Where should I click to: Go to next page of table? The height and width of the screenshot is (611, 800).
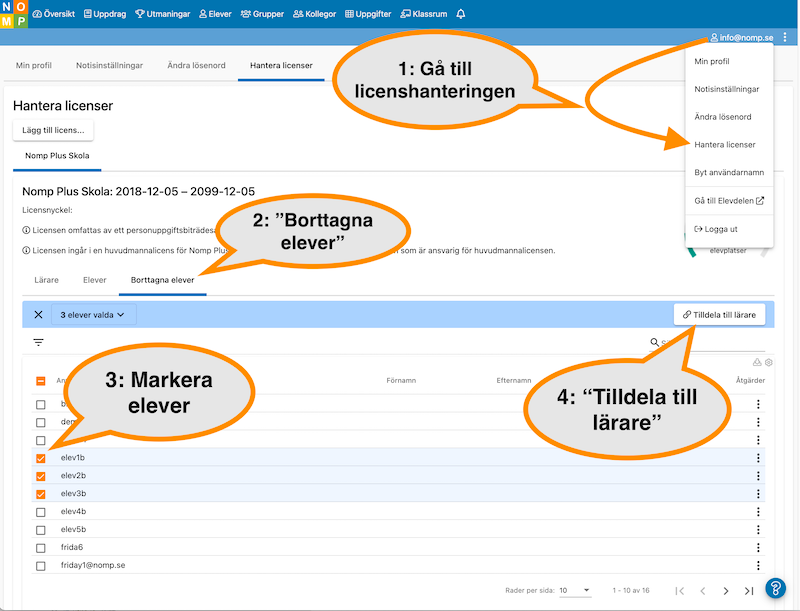(x=726, y=591)
